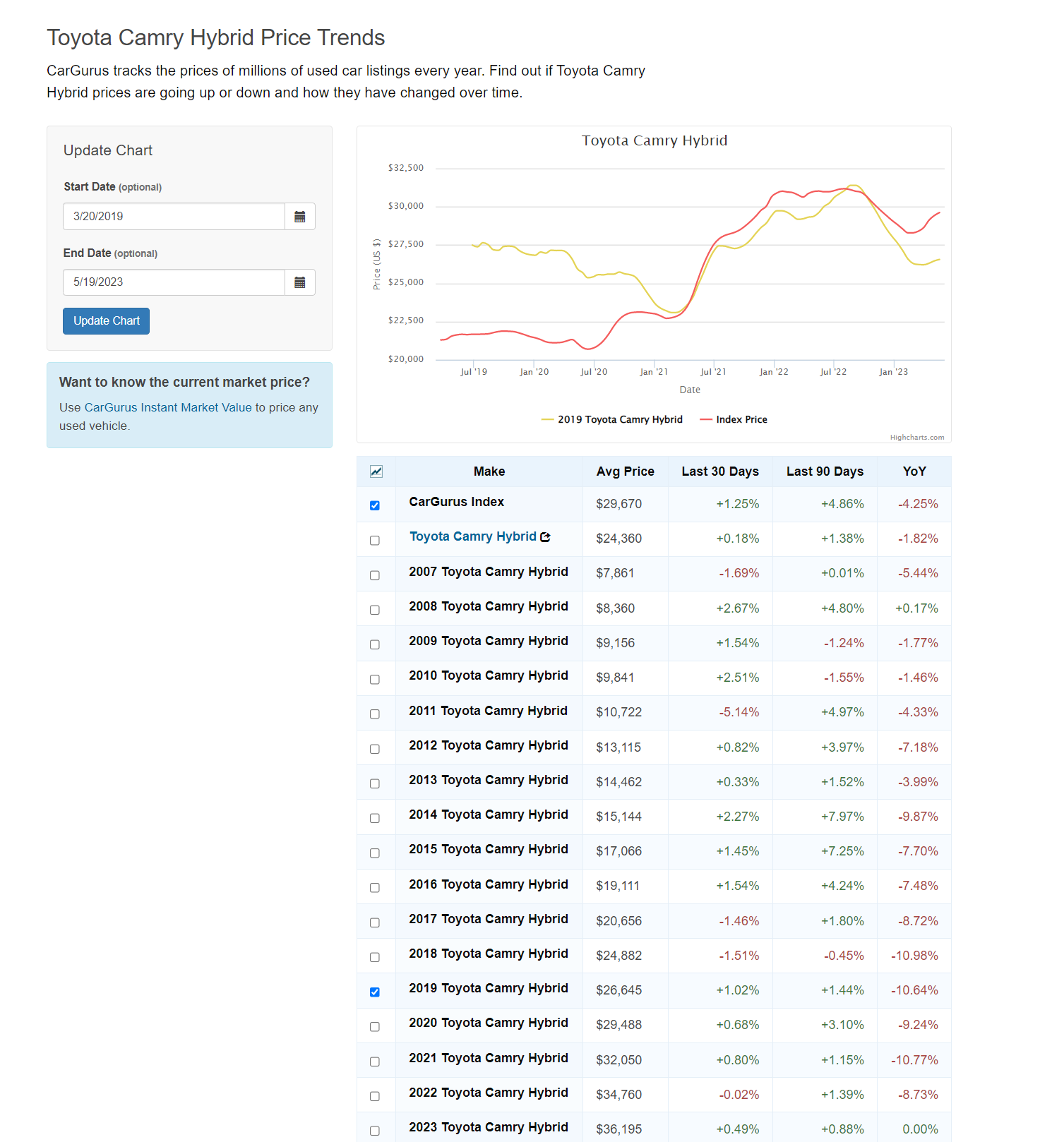
Task: Click the Toyota Camry Hybrid Price Trends heading
Action: tap(216, 37)
